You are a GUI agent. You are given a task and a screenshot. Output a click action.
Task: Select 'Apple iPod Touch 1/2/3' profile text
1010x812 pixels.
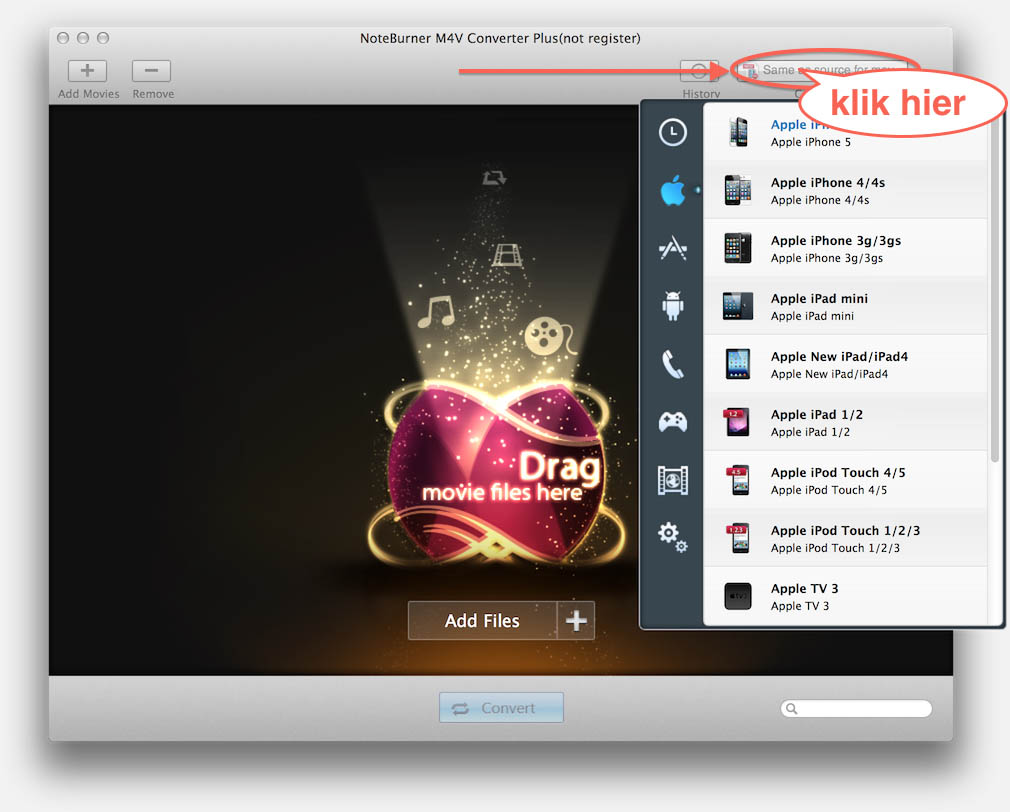click(845, 531)
